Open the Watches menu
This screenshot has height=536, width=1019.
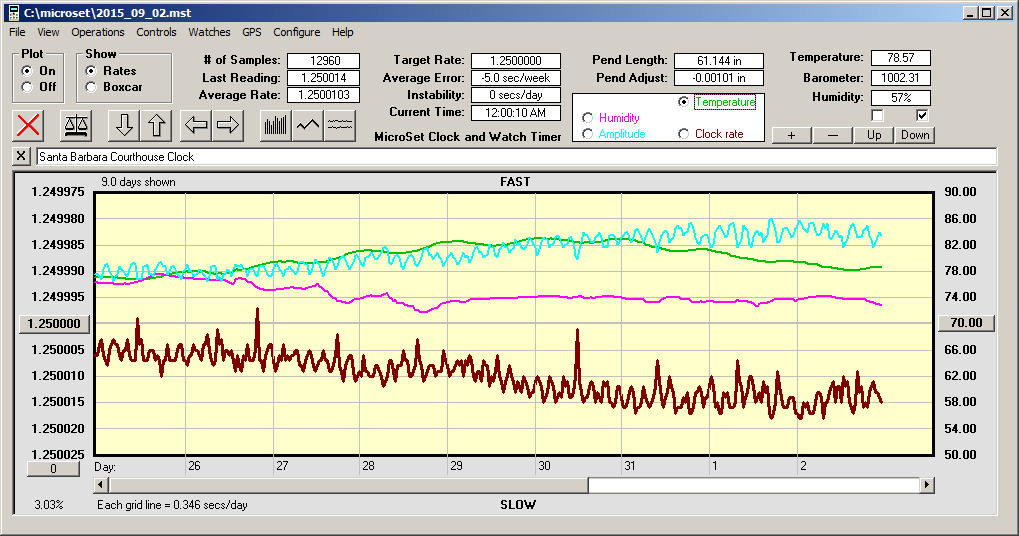tap(209, 32)
